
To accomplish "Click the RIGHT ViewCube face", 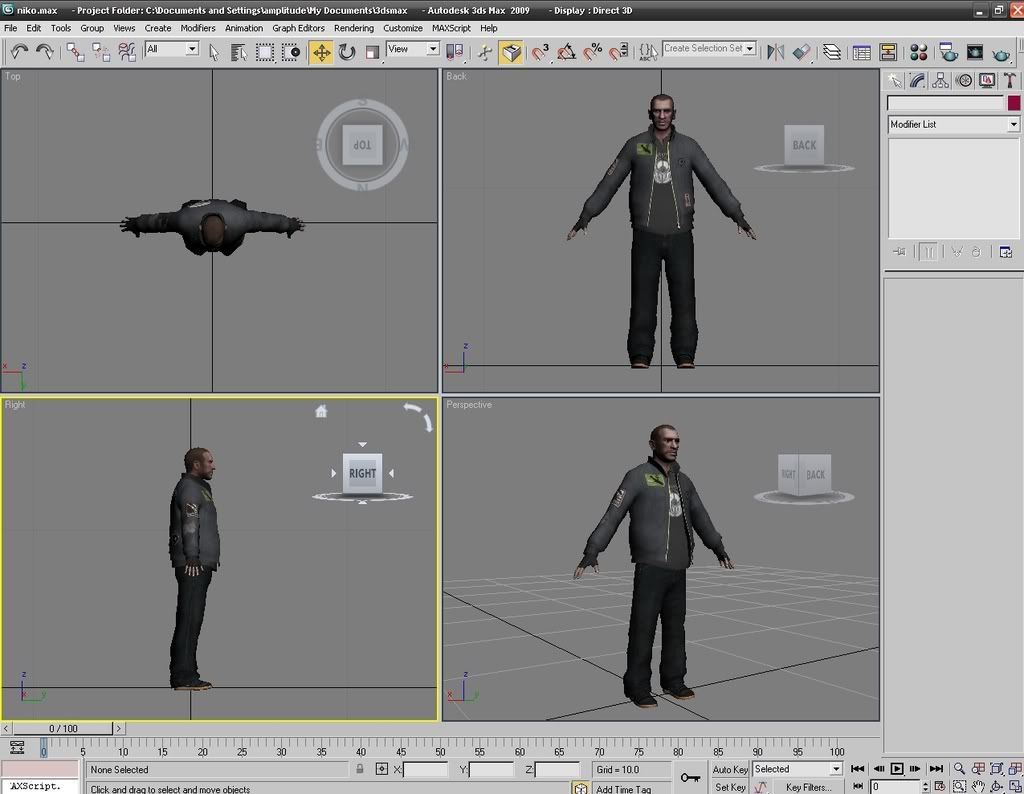I will click(x=362, y=473).
